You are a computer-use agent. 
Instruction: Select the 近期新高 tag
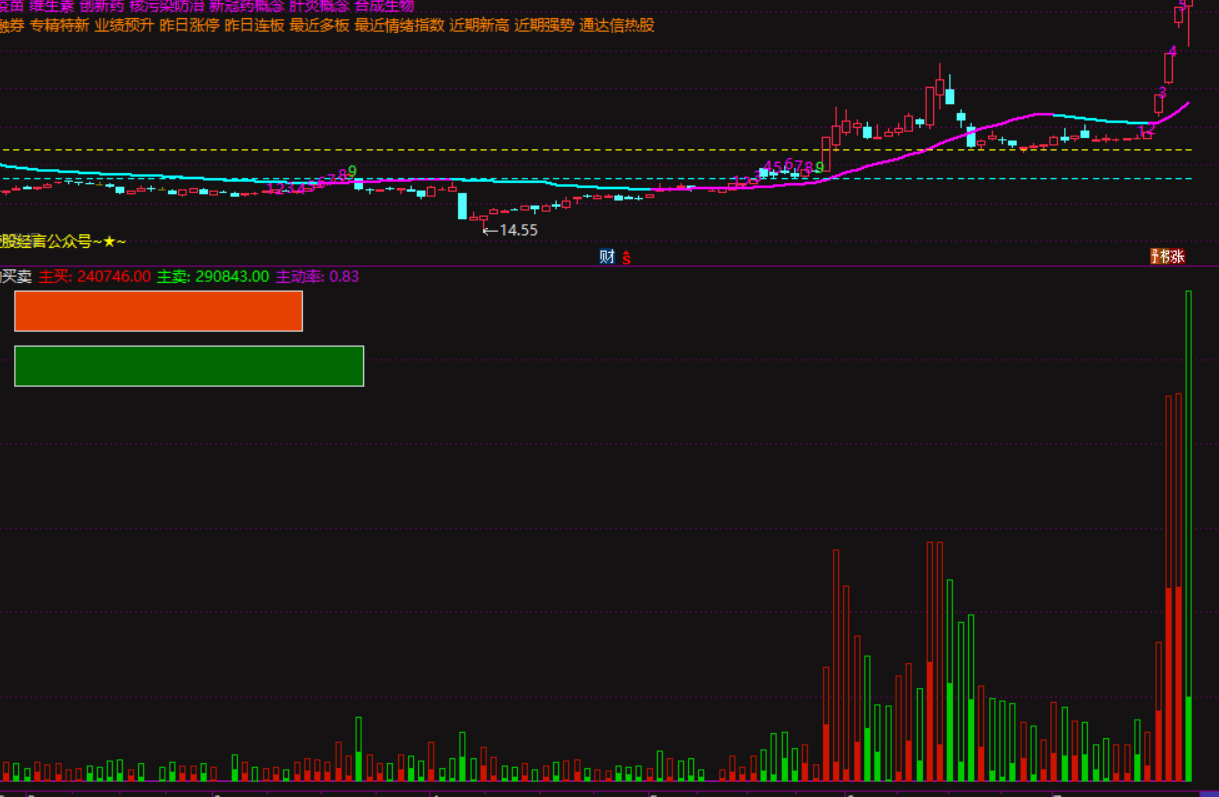(x=479, y=25)
